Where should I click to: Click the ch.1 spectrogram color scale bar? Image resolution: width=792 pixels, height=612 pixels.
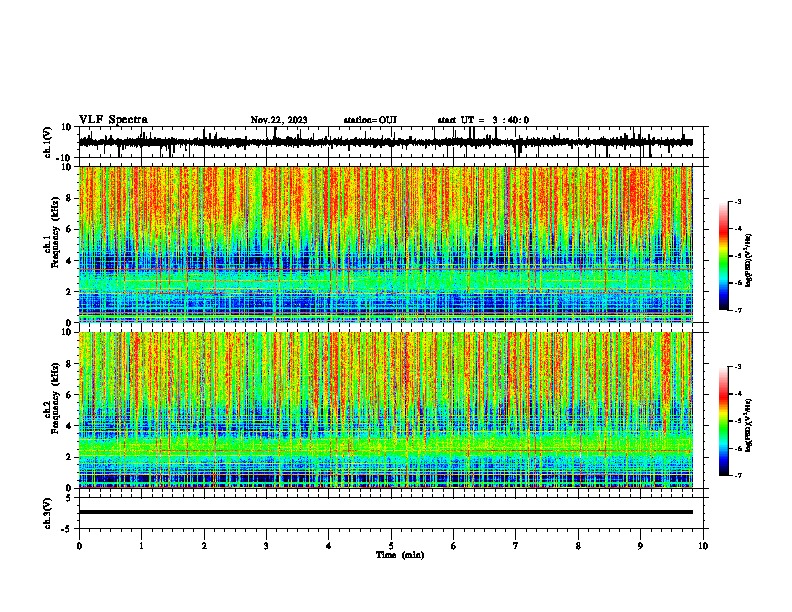tap(724, 256)
